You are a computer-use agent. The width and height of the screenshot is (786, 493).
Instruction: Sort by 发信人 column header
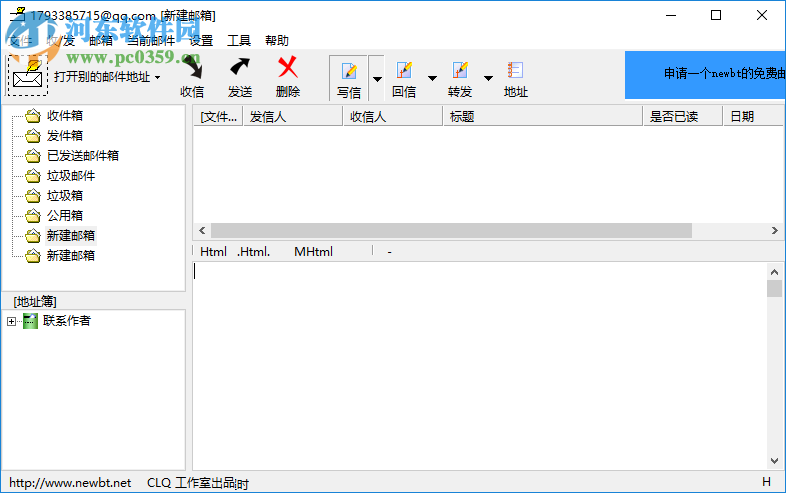293,117
